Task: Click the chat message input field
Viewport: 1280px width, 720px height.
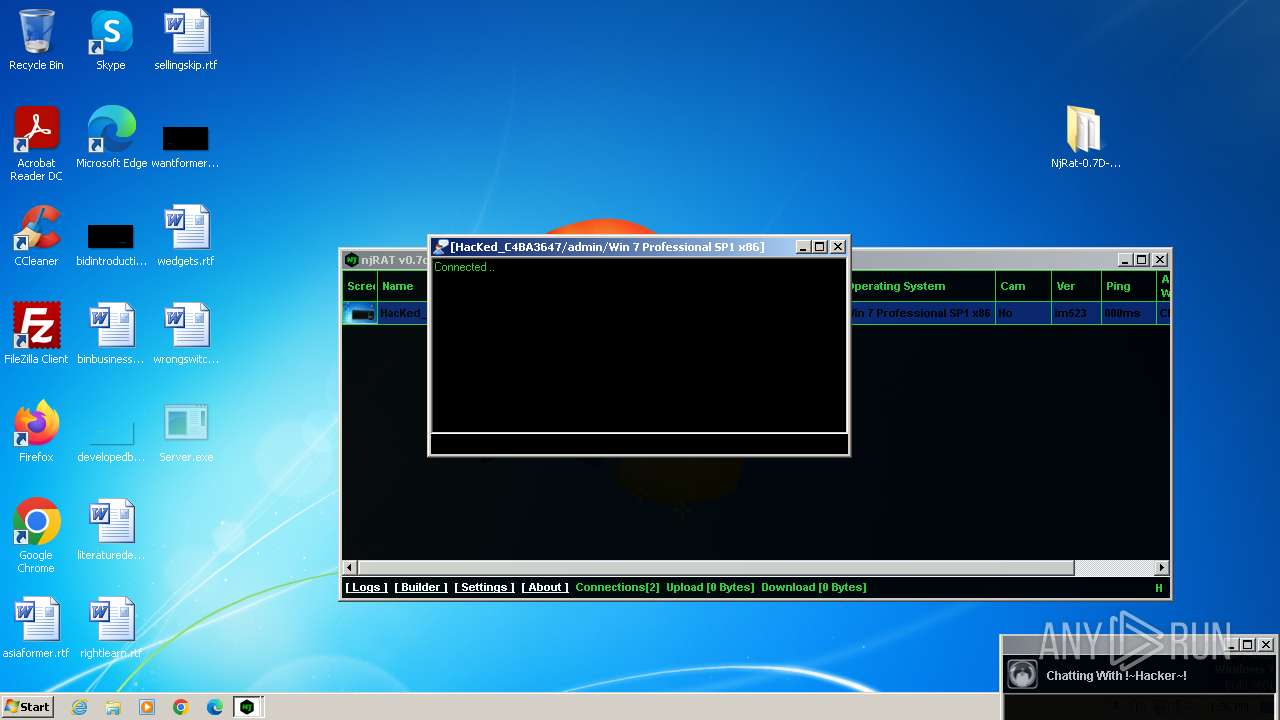Action: [x=638, y=444]
